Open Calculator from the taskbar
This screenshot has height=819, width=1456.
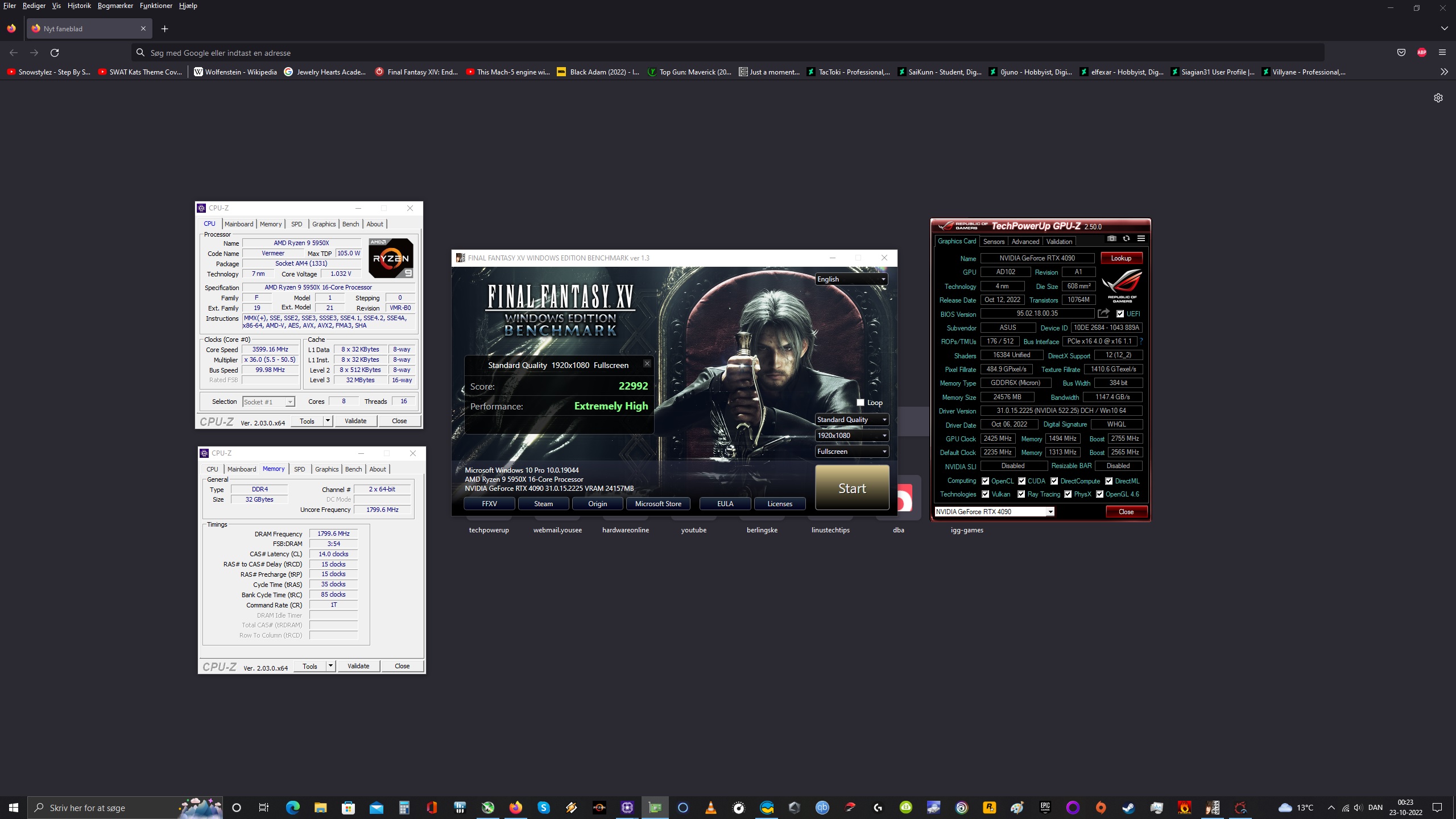click(x=404, y=808)
